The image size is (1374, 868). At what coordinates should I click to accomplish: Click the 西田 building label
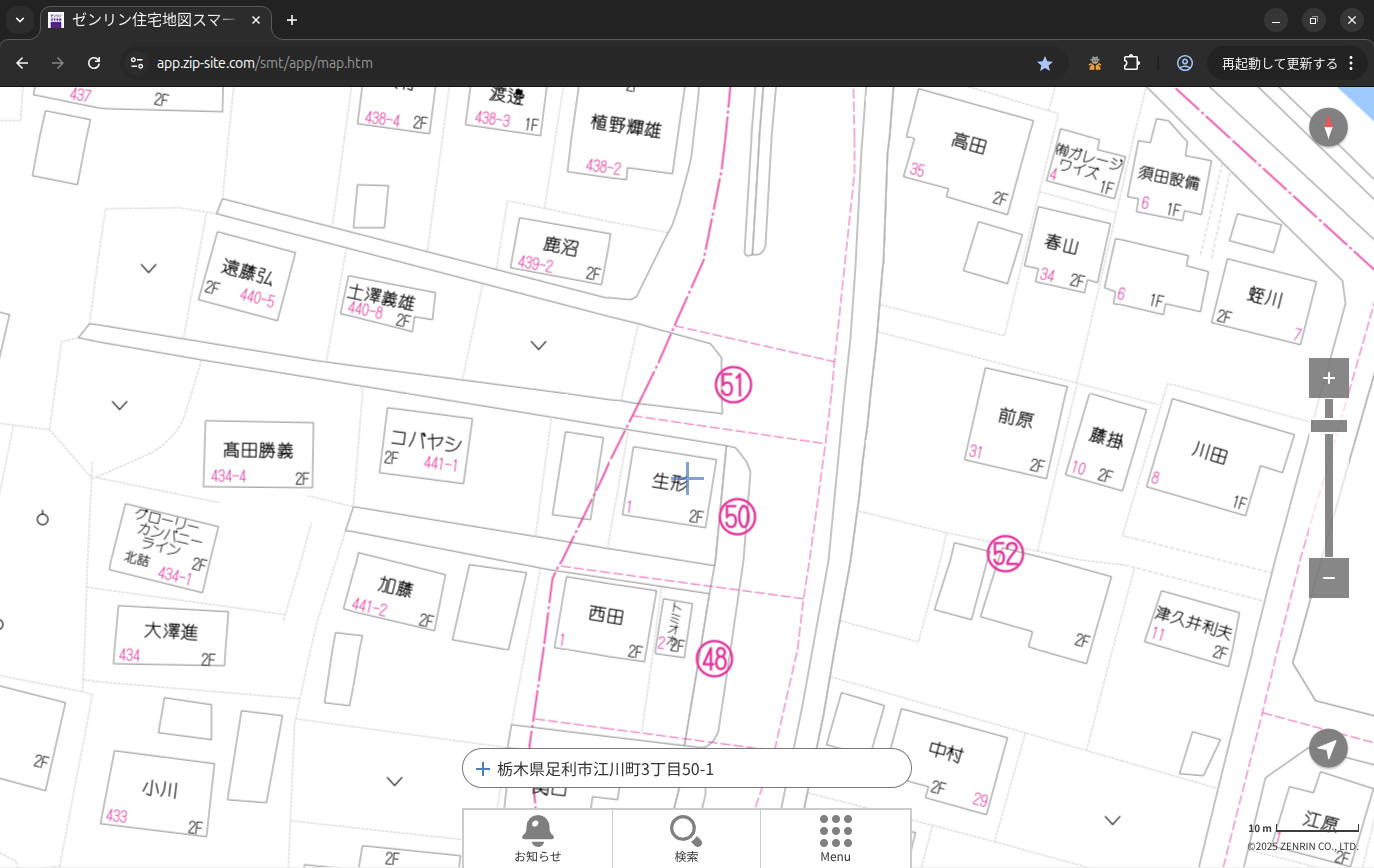[606, 614]
